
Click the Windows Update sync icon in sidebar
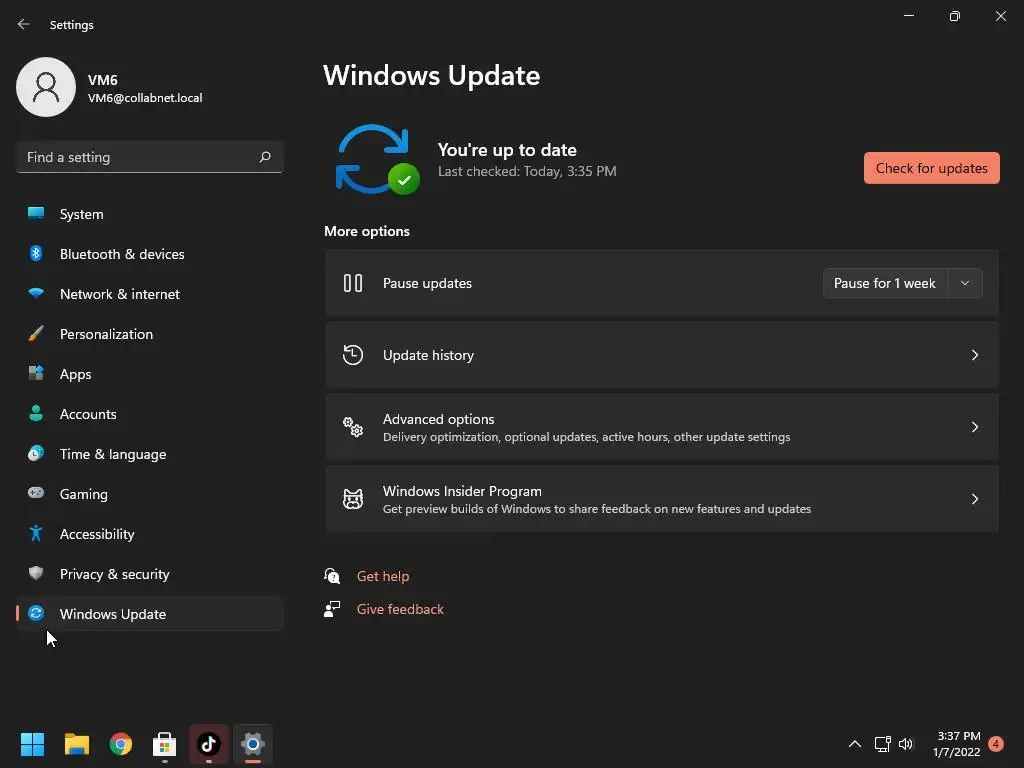click(x=36, y=613)
